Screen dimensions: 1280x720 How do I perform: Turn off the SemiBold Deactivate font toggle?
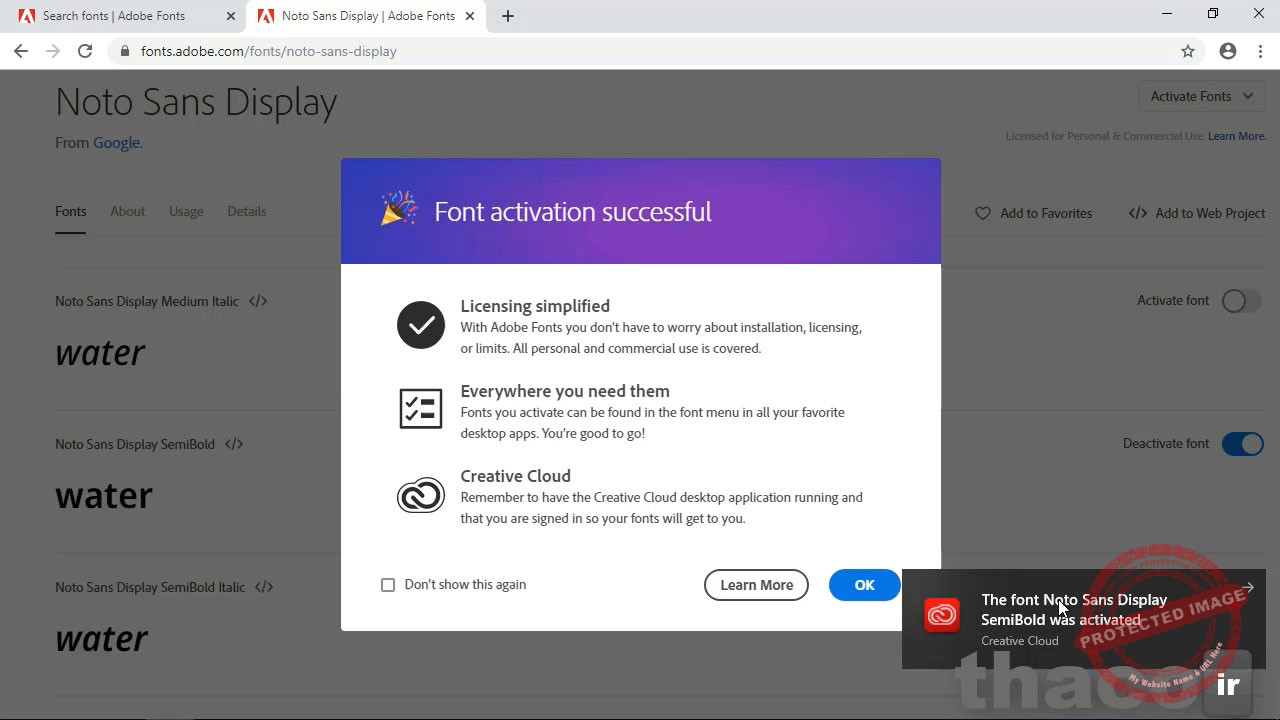1243,444
